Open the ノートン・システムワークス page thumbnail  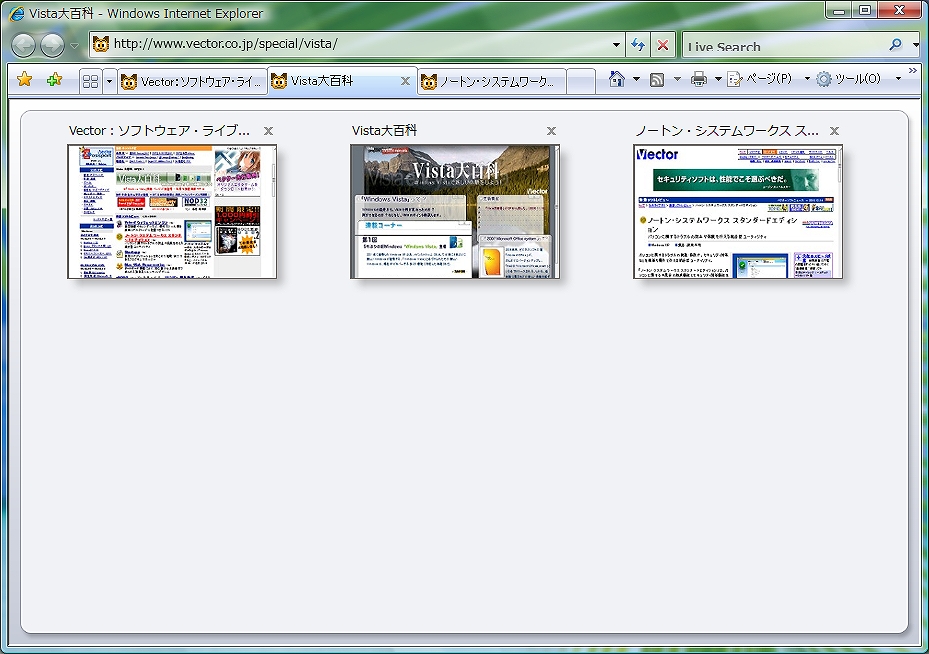click(x=738, y=211)
